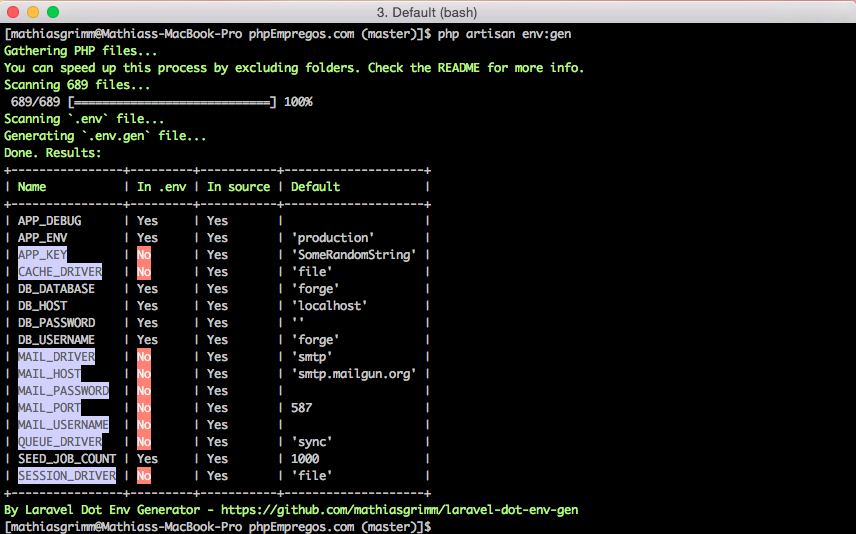Viewport: 856px width, 534px height.
Task: Click the highlighted MAIL_HOST name
Action: [x=50, y=373]
